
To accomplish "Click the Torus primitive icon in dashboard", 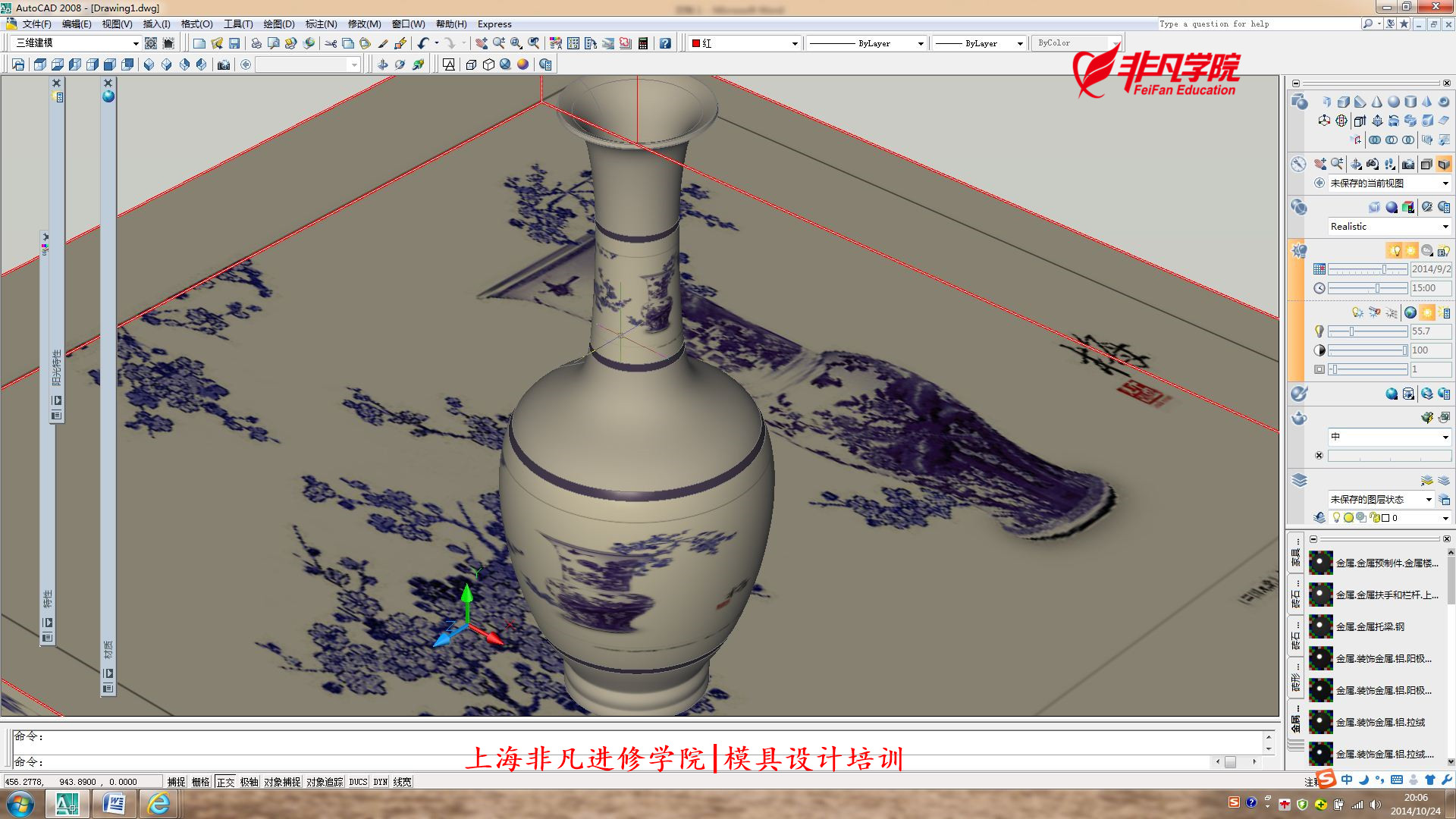I will [1444, 102].
